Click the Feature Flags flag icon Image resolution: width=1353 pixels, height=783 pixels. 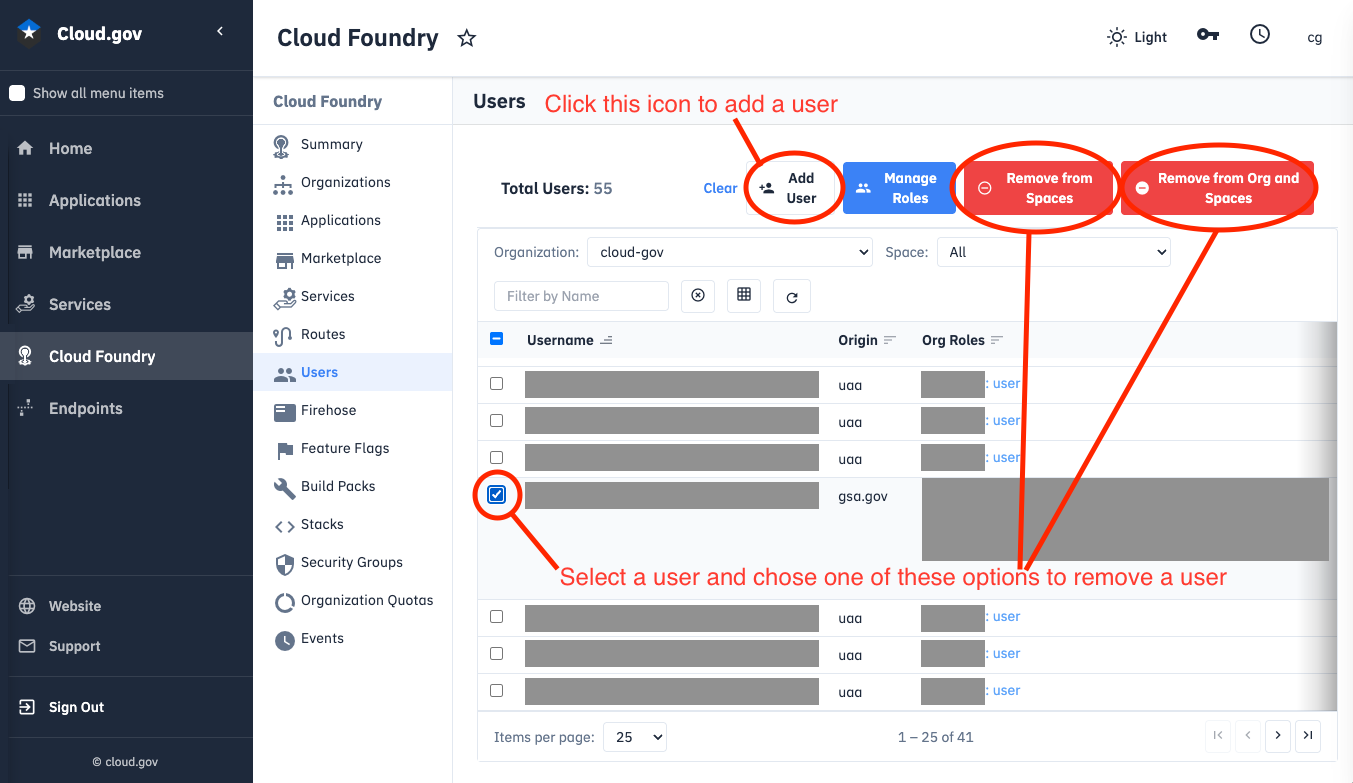click(x=284, y=450)
